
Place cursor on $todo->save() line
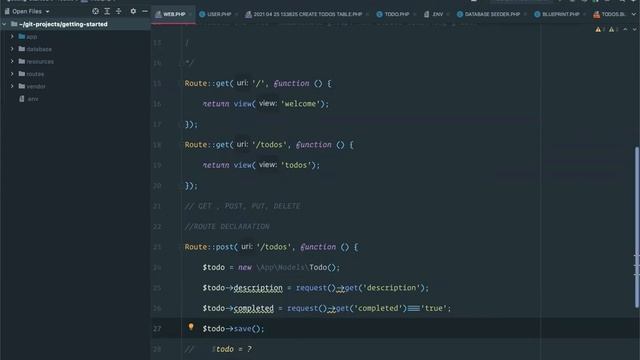[233, 329]
